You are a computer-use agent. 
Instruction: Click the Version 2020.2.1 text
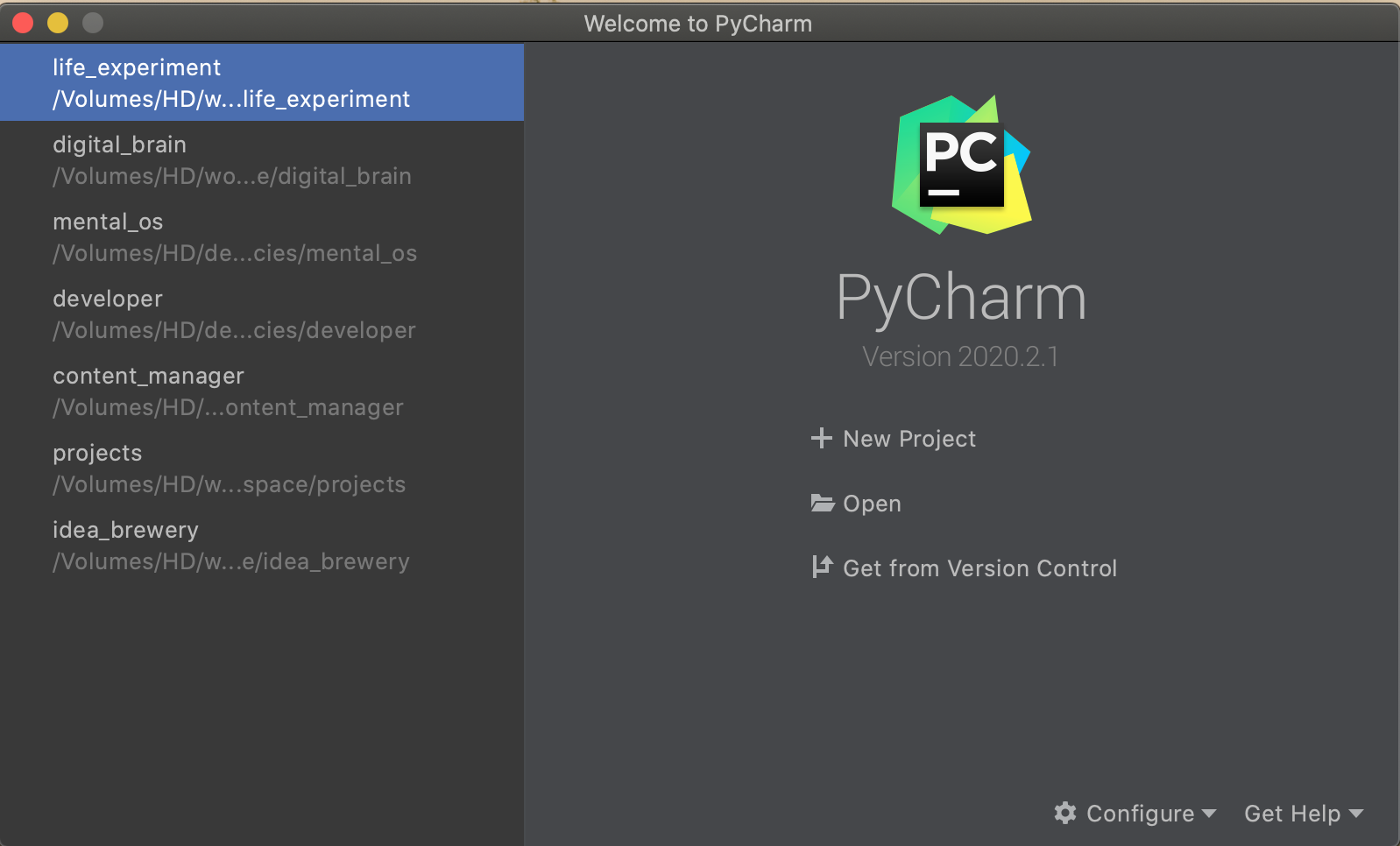point(960,356)
